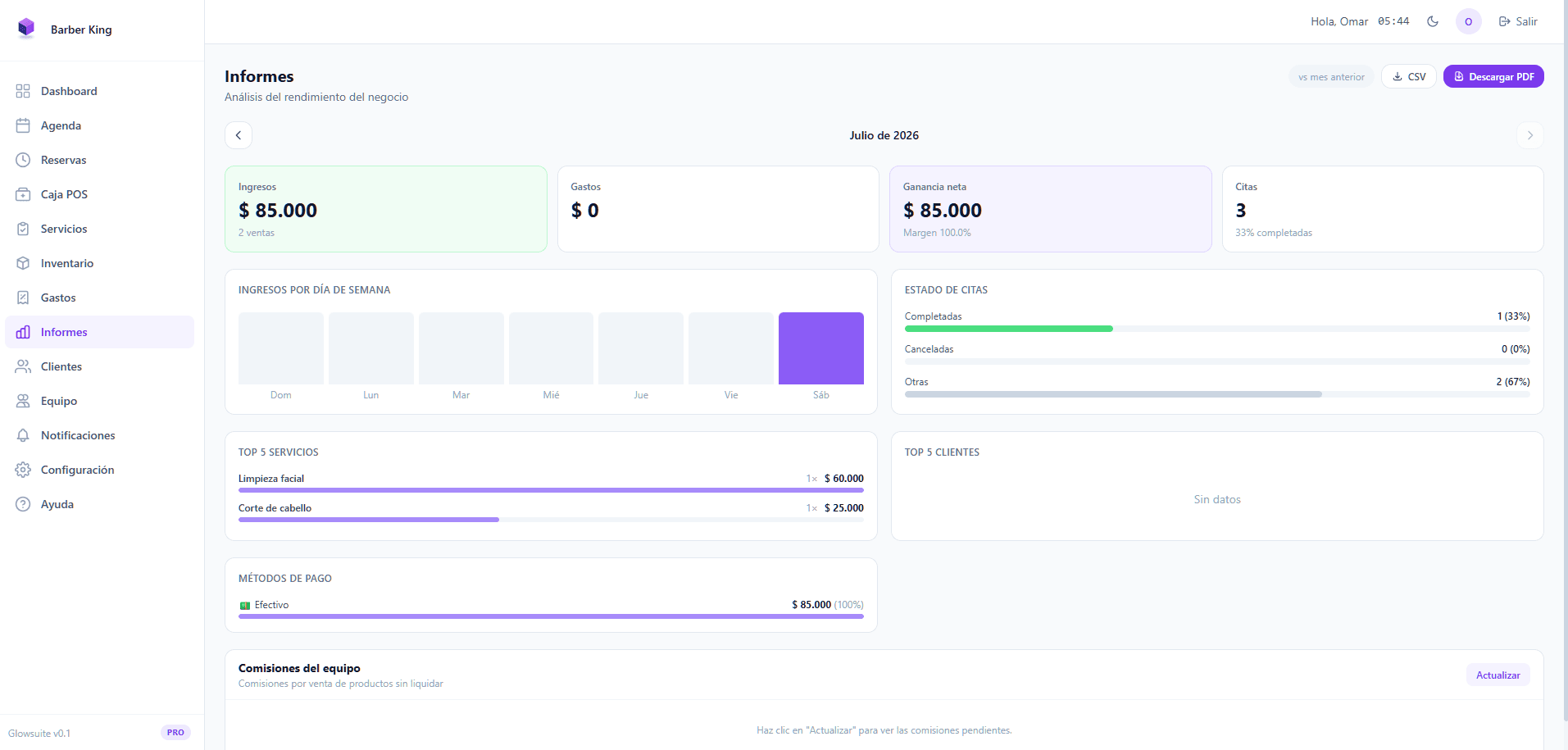Click the Reservas clock icon
Image resolution: width=1568 pixels, height=750 pixels.
click(23, 160)
